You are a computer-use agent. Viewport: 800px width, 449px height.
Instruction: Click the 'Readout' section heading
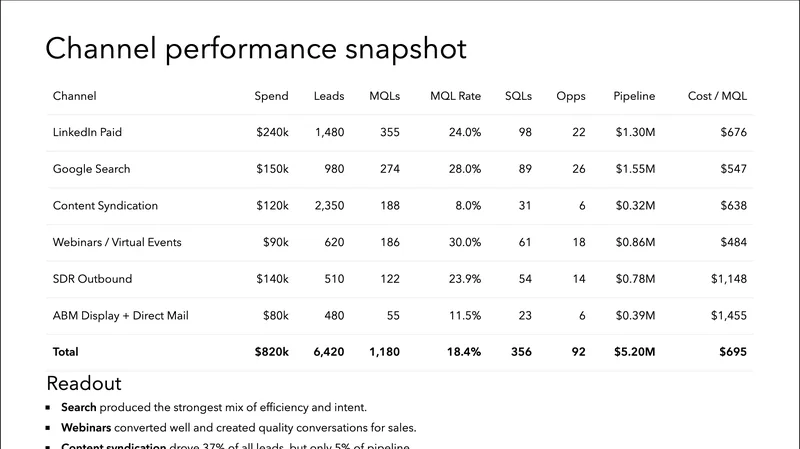[x=84, y=384]
